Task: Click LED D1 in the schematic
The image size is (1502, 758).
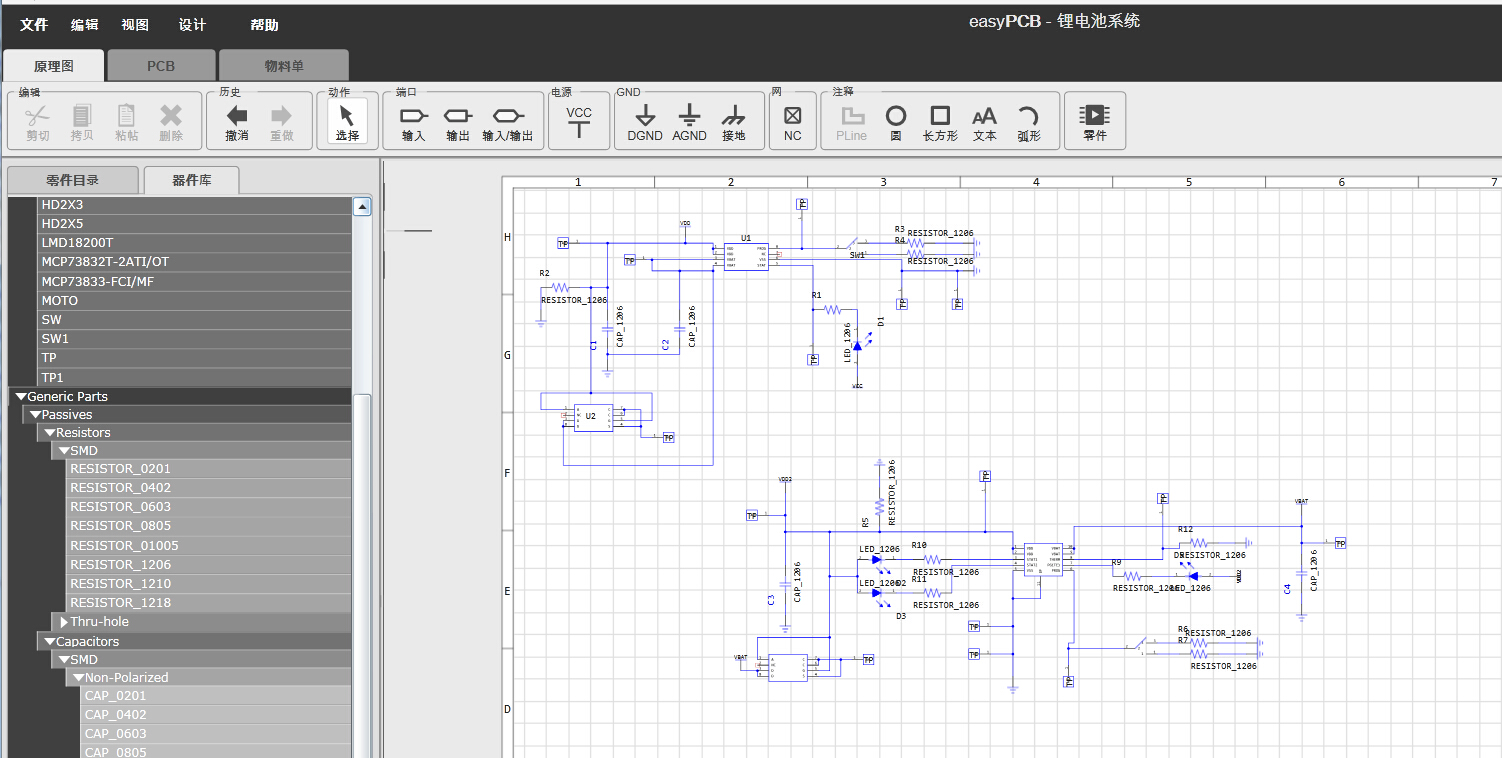Action: tap(858, 345)
